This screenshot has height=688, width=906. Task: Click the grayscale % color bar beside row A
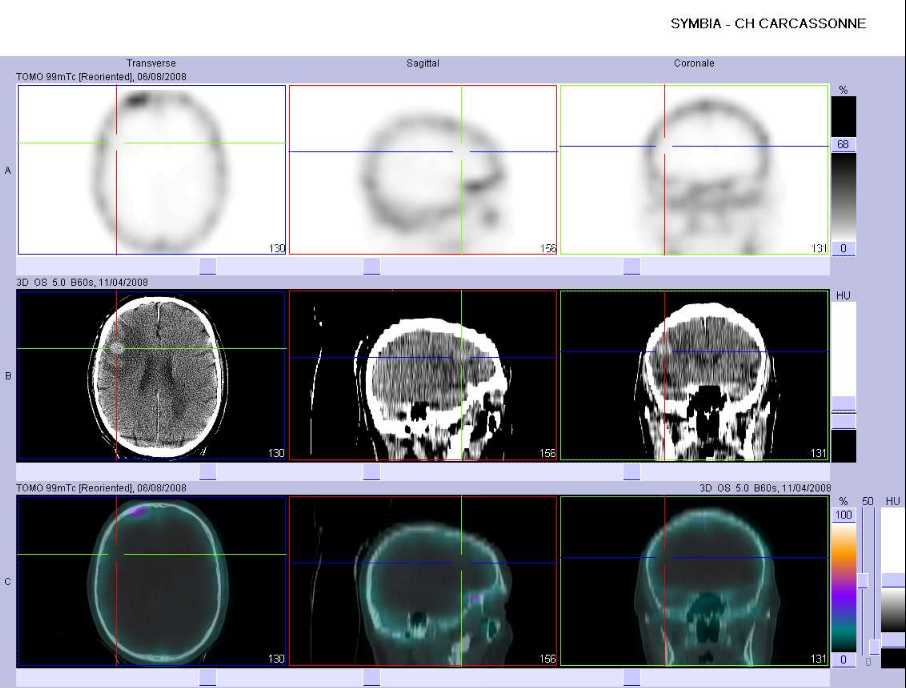tap(844, 196)
